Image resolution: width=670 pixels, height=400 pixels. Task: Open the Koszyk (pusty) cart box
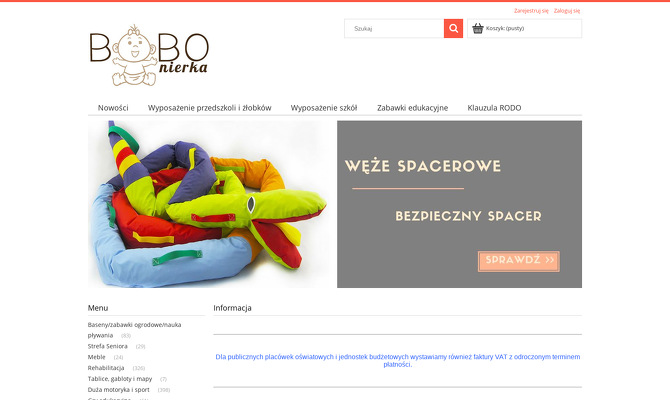[524, 29]
